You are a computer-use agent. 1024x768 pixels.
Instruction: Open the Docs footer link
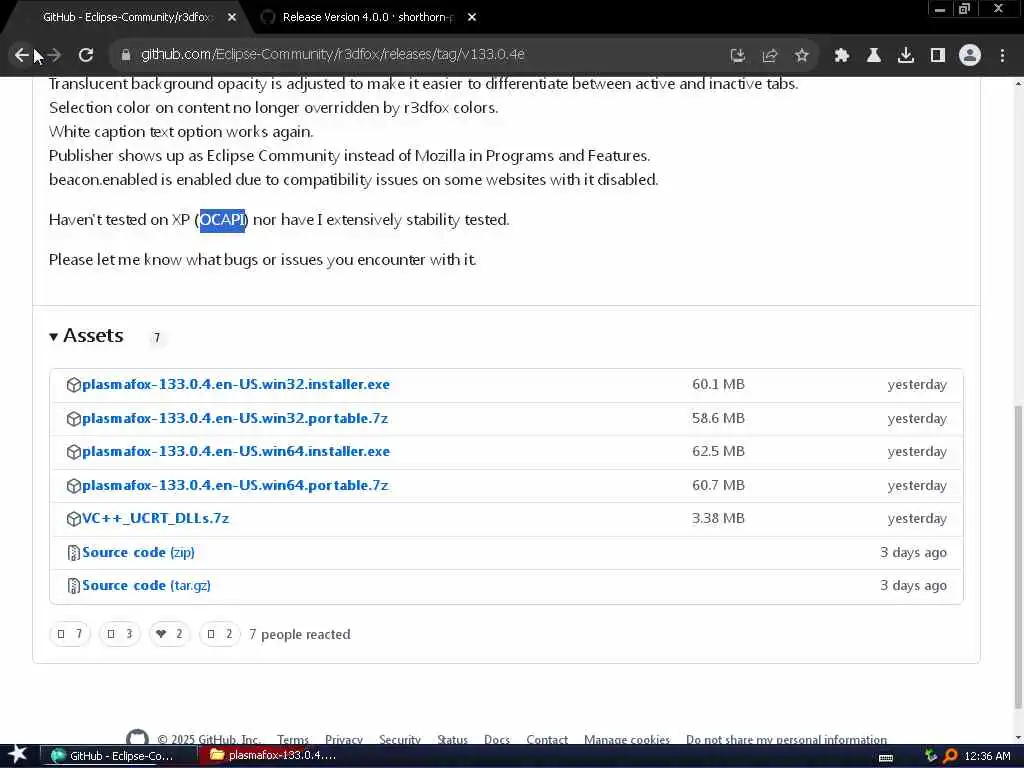pyautogui.click(x=497, y=739)
